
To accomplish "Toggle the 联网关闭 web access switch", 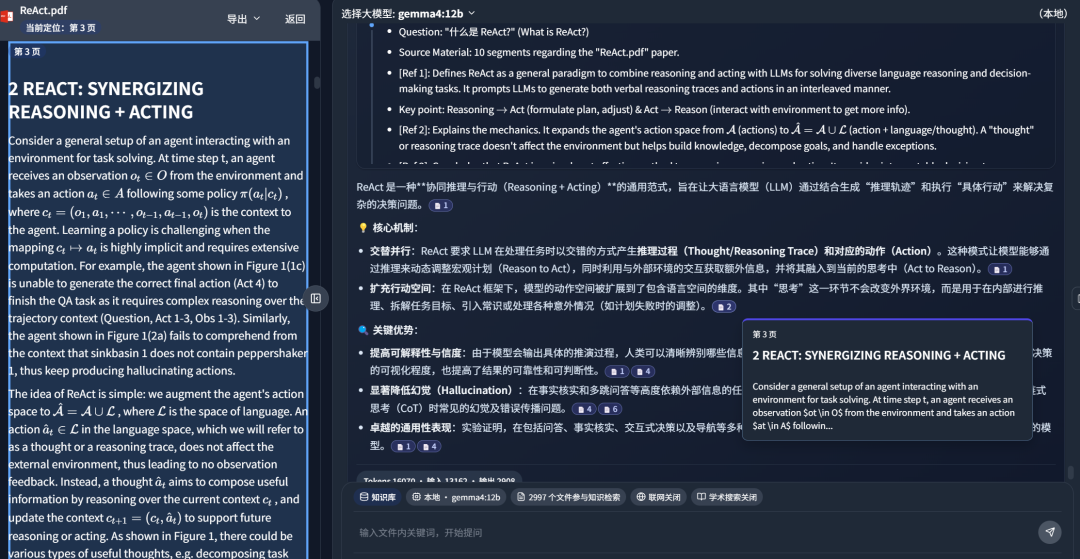I will pyautogui.click(x=658, y=497).
